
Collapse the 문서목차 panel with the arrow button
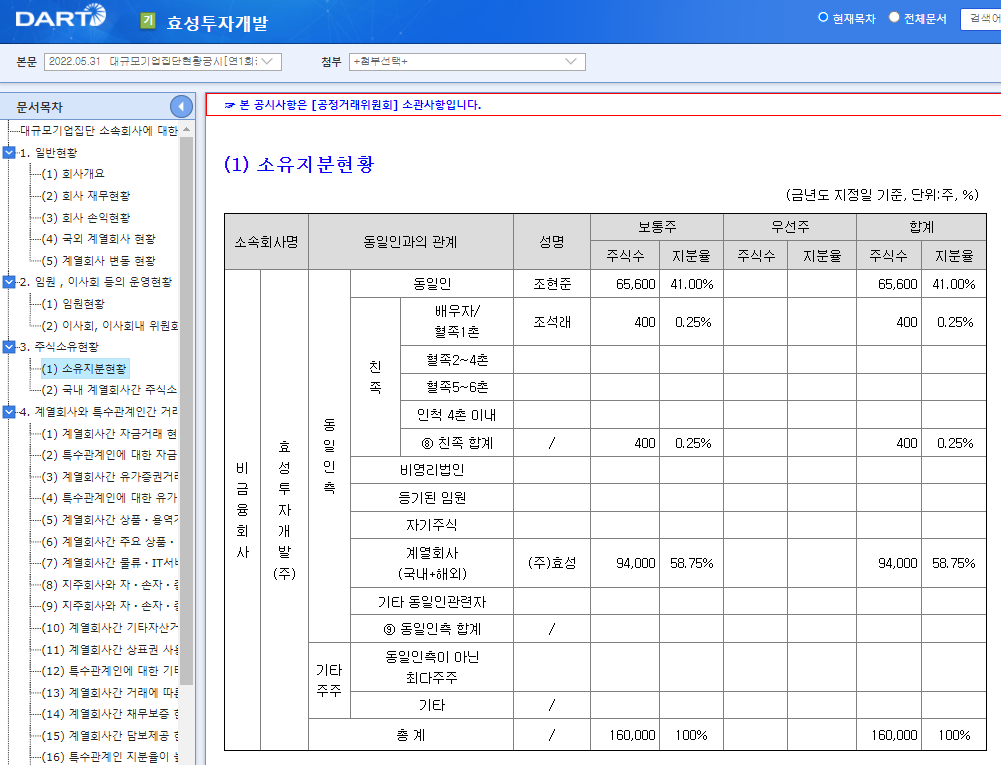(181, 106)
